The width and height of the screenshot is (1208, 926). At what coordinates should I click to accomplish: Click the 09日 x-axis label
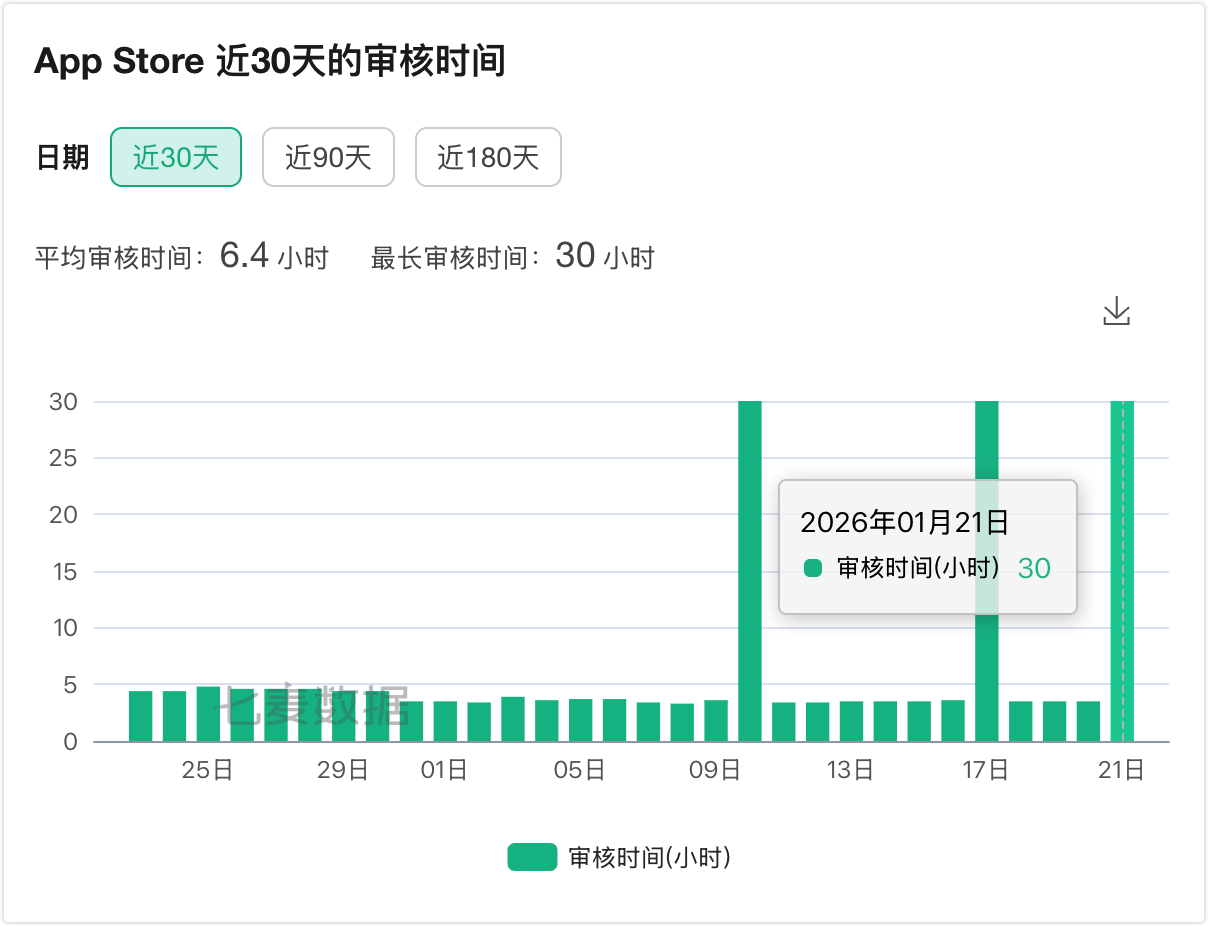tap(716, 770)
